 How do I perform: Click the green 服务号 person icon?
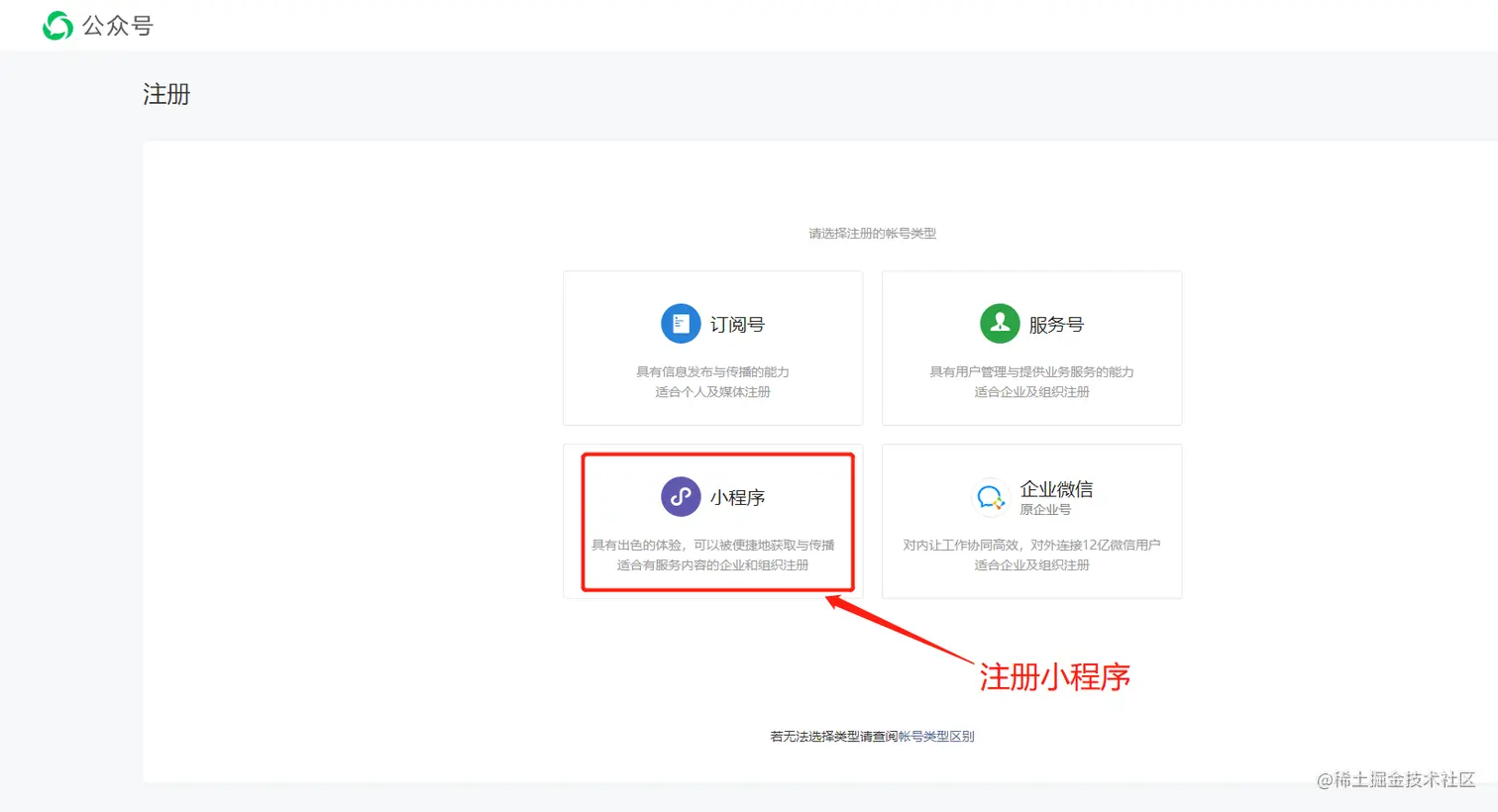point(1000,324)
